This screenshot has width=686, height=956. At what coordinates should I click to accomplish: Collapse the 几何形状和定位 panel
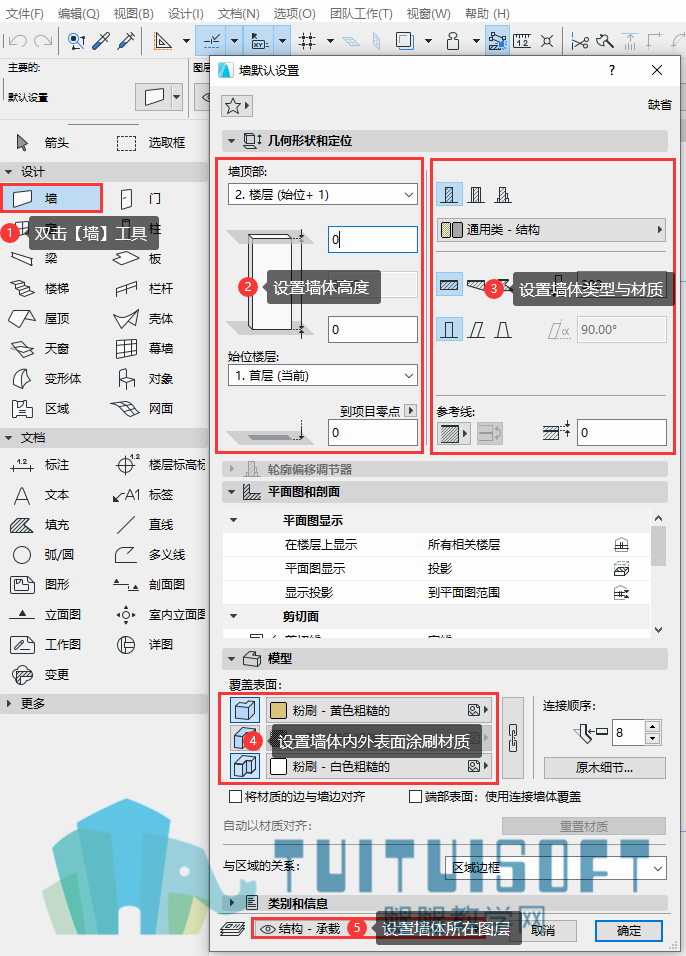pos(231,141)
